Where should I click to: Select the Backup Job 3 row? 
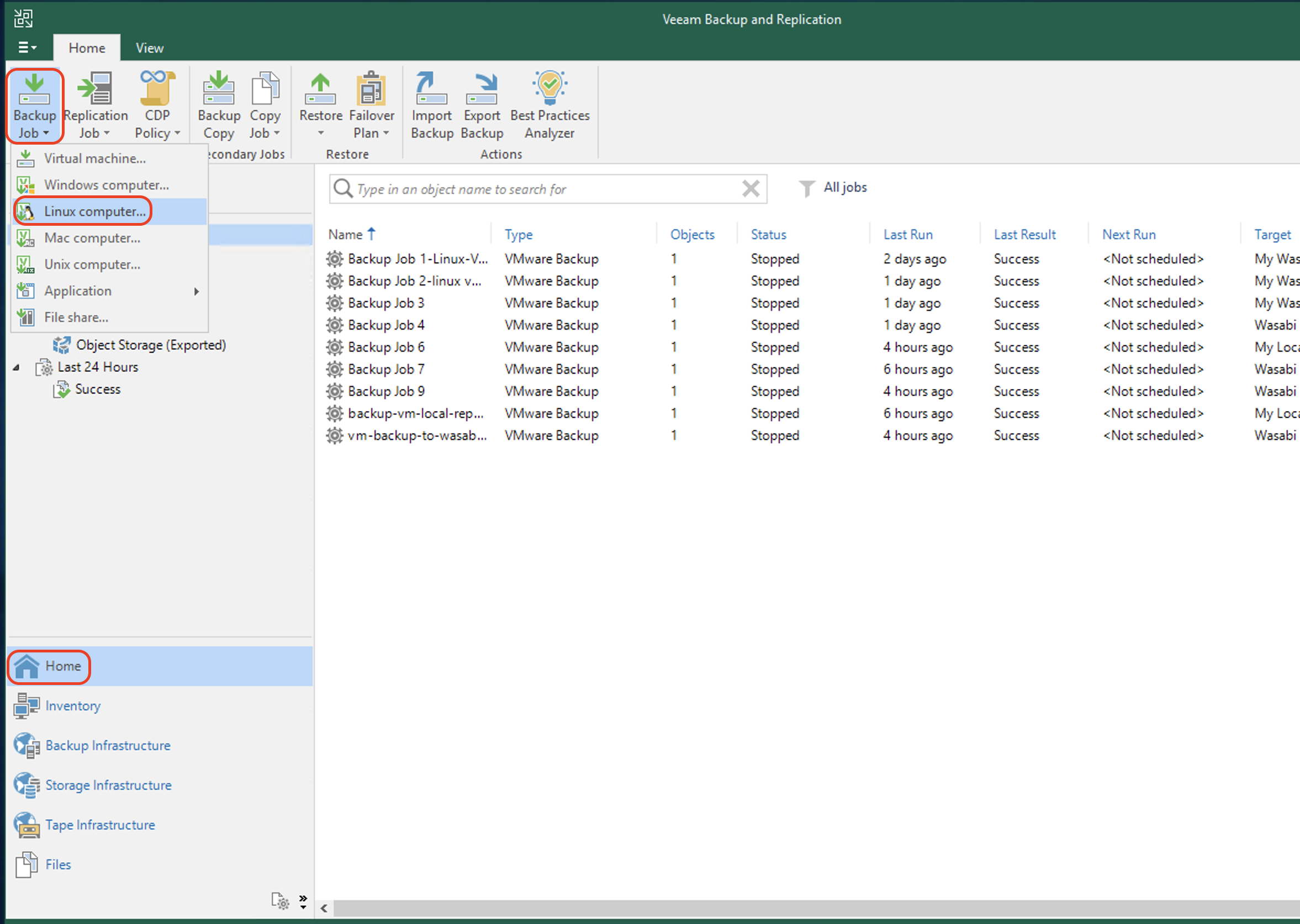[x=812, y=303]
